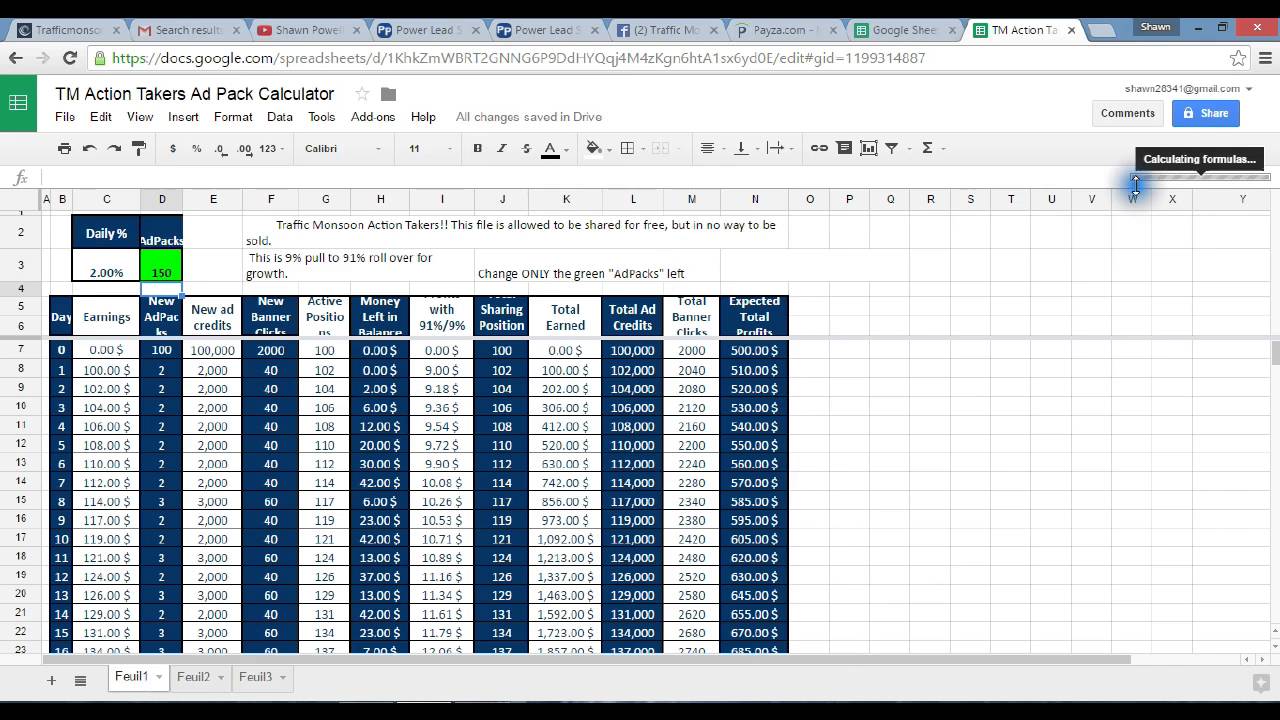
Task: Open Chrome menu icon
Action: pos(1264,58)
